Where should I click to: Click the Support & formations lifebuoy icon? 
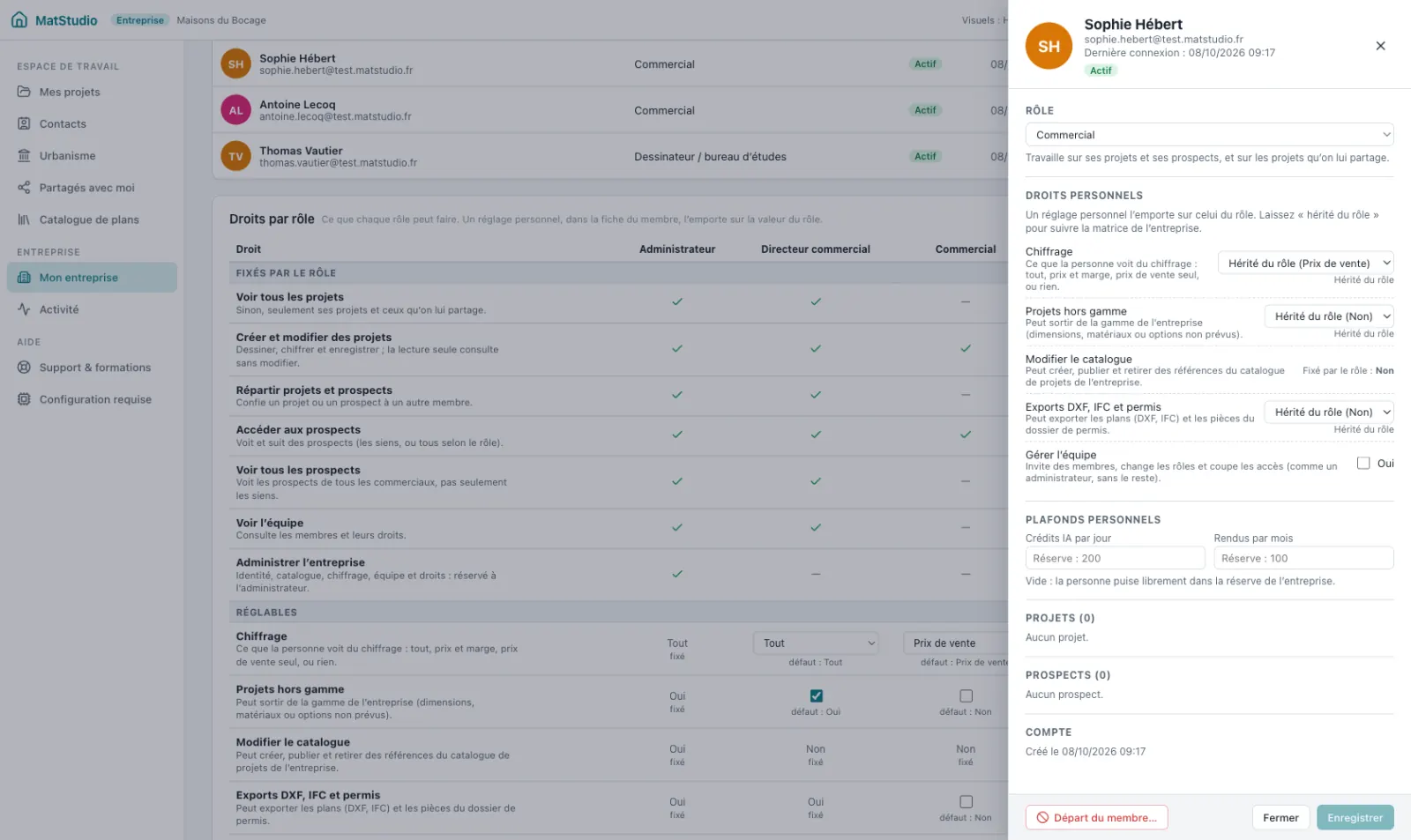tap(24, 368)
